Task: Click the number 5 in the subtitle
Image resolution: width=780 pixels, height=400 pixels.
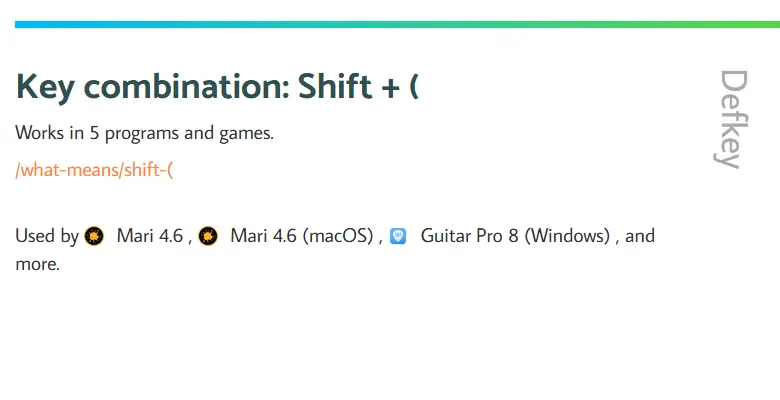Action: coord(94,133)
